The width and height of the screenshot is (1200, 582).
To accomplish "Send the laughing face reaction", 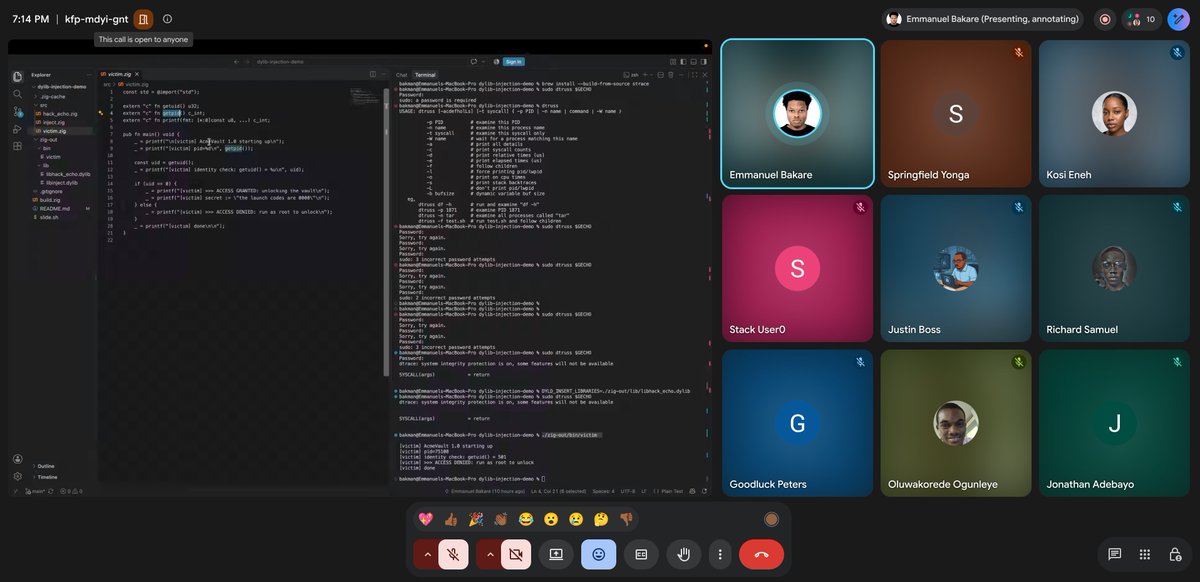I will point(525,519).
